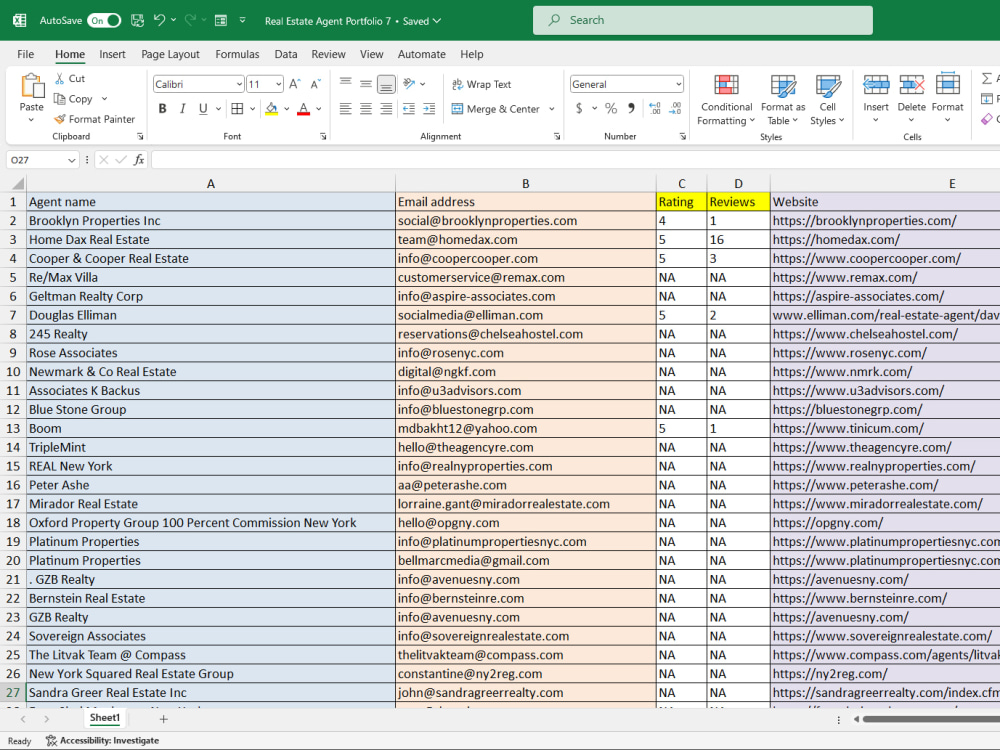Click the Name Box showing O27
The width and height of the screenshot is (1000, 750).
point(43,160)
